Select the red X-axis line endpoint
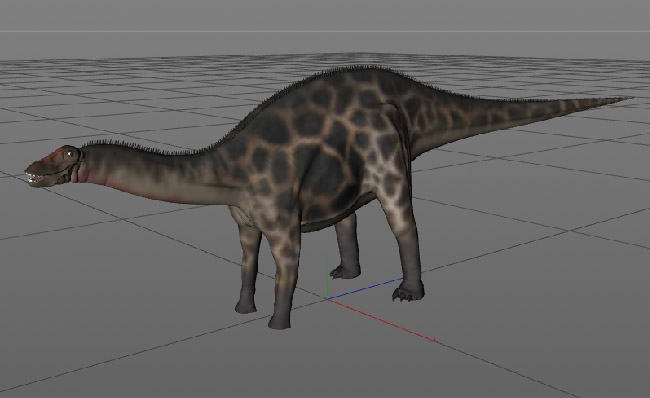 click(433, 340)
